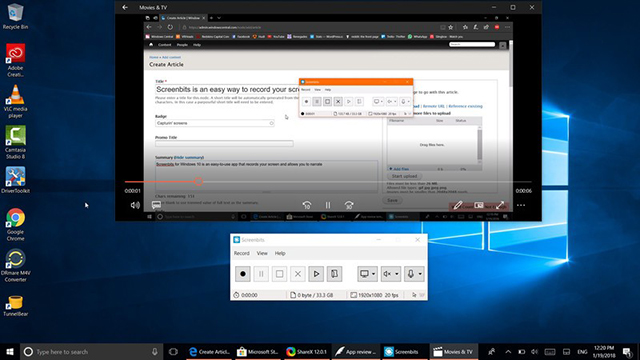640x360 pixels.
Task: Open the People icon in system tray
Action: coord(491,351)
